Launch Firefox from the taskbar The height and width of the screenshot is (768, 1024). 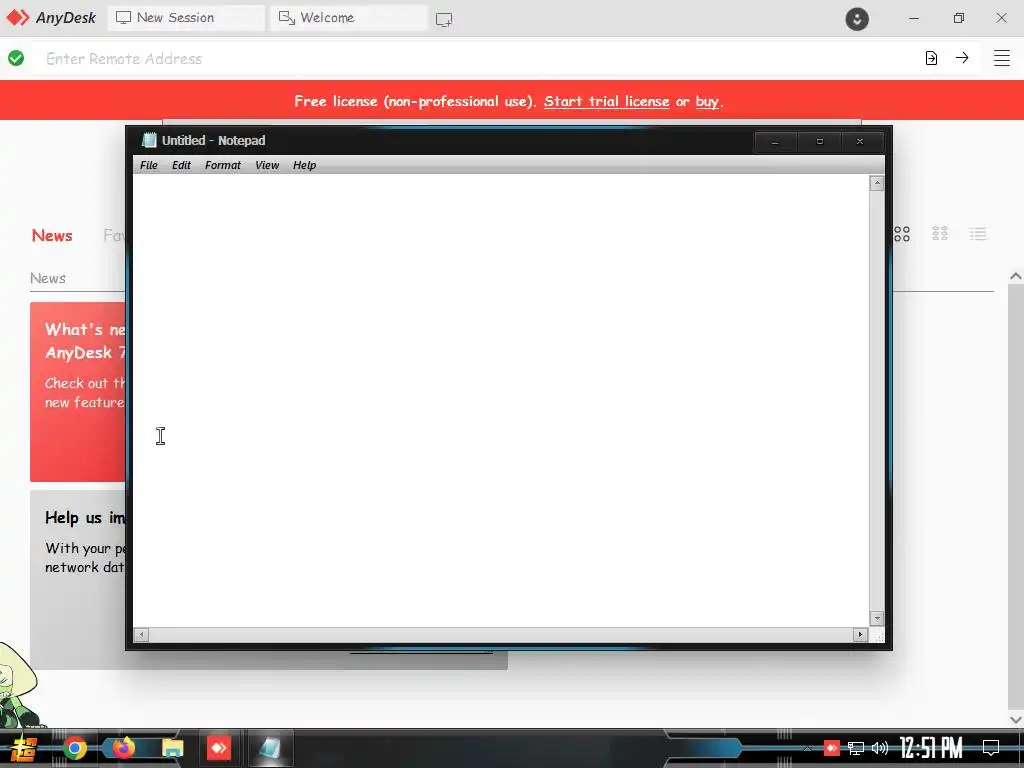tap(123, 747)
